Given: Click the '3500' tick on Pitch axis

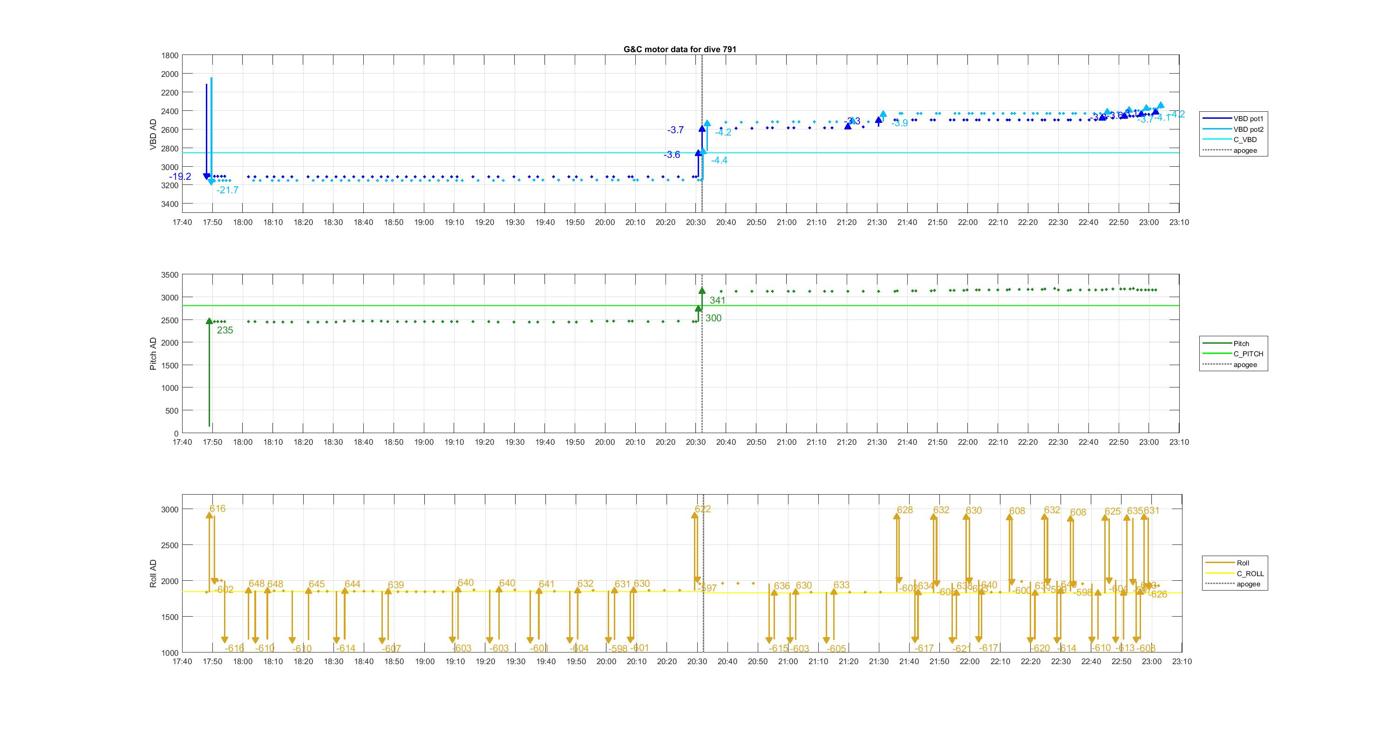Looking at the screenshot, I should [x=171, y=275].
